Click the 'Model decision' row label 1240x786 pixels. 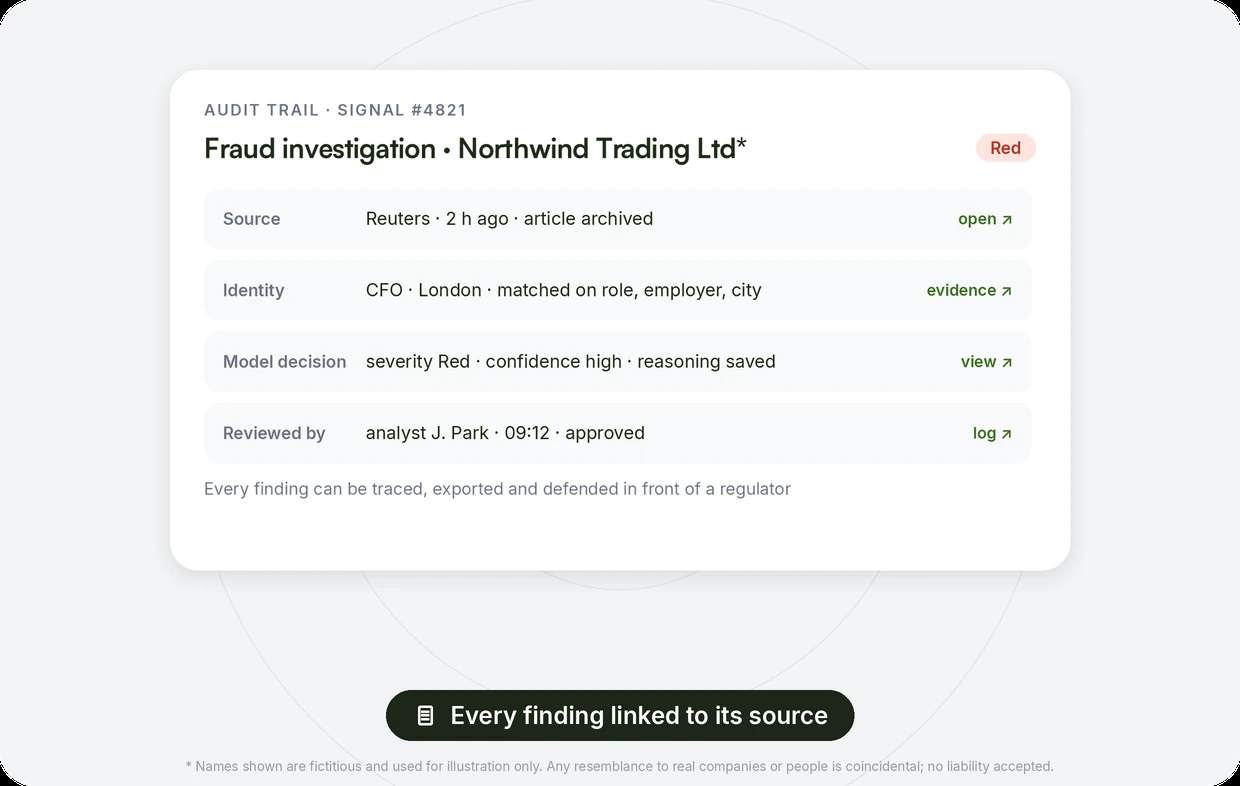[284, 362]
